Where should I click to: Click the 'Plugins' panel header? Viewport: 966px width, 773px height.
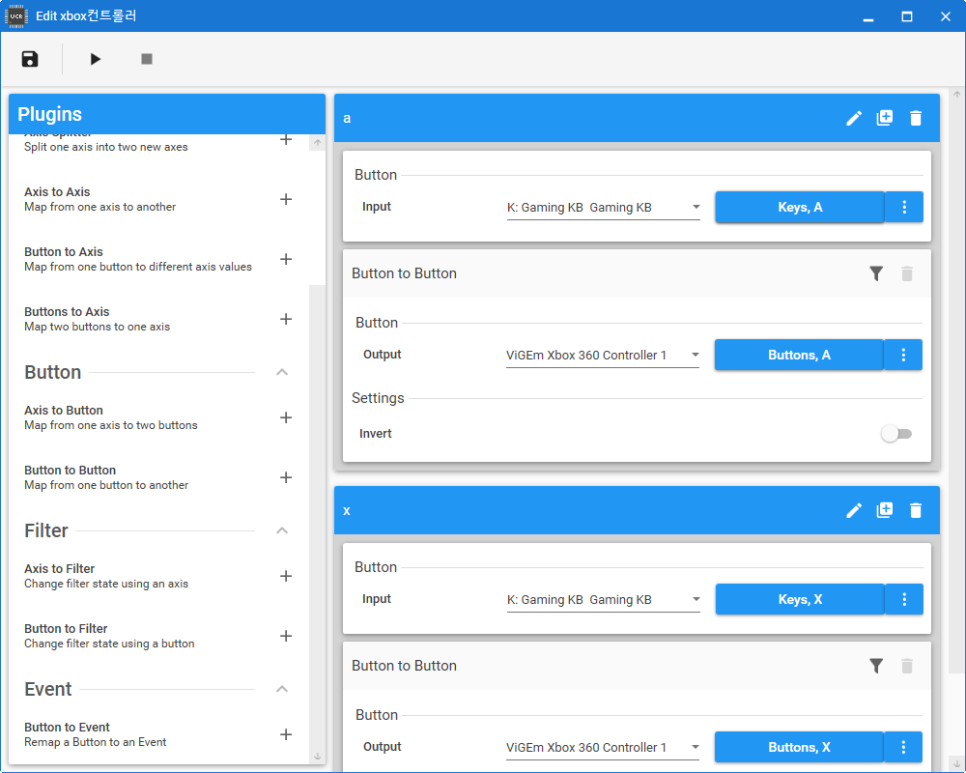click(167, 114)
